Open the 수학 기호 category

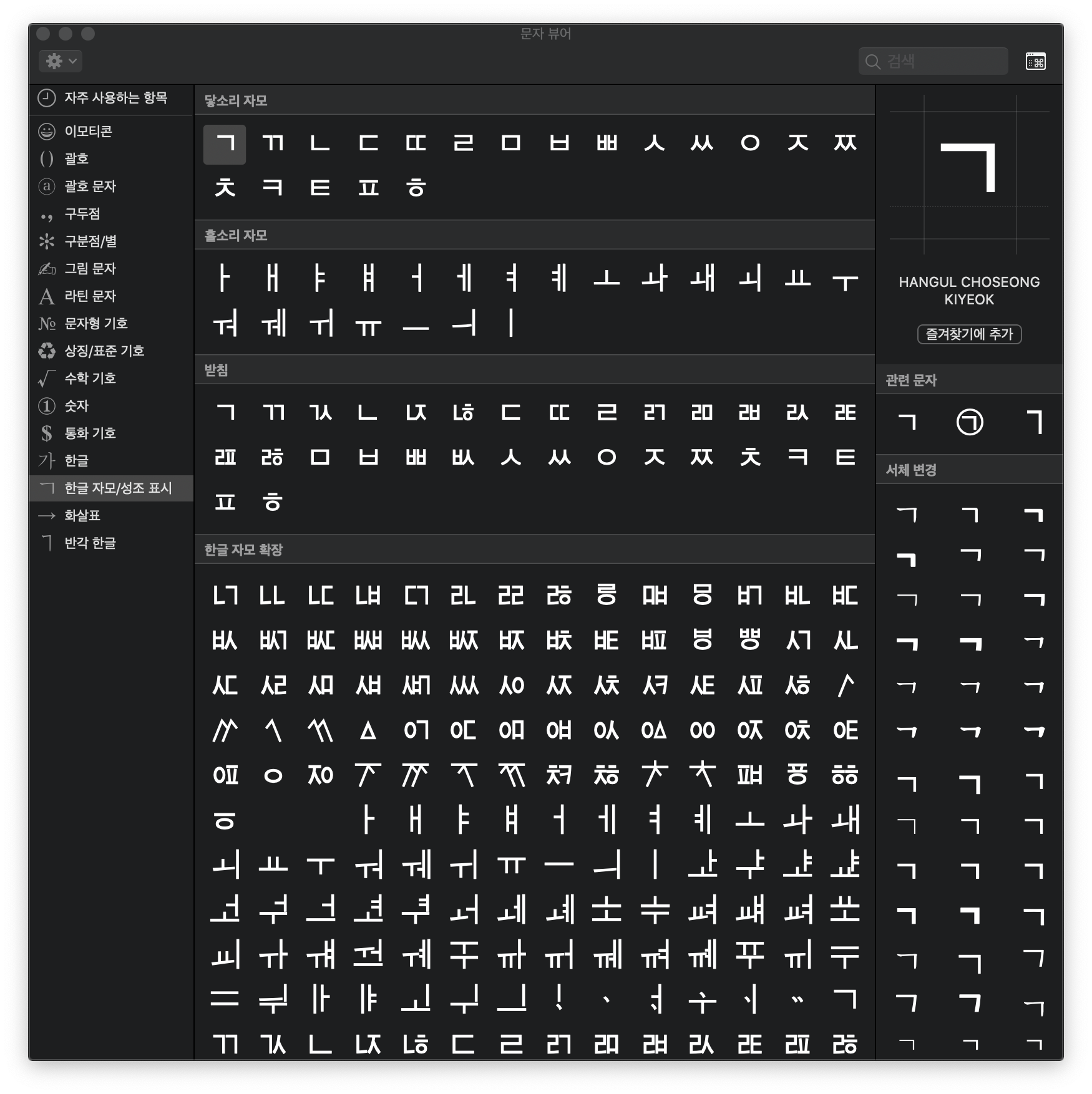[x=111, y=378]
